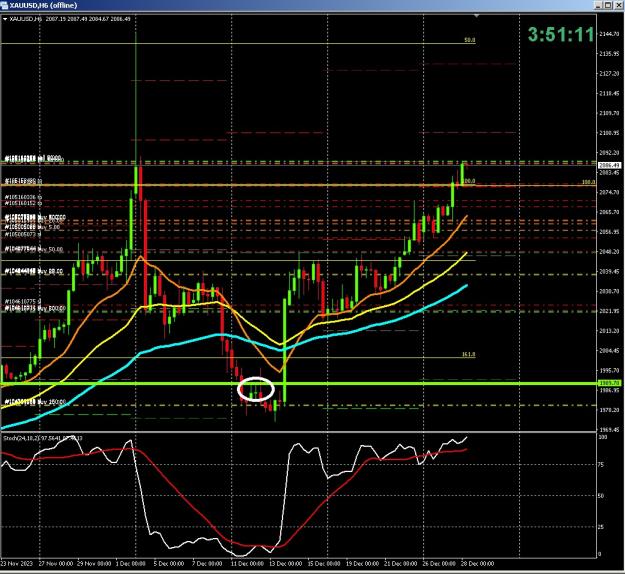Image resolution: width=625 pixels, height=574 pixels.
Task: Click the 2021.95 price scale label
Action: click(x=610, y=311)
